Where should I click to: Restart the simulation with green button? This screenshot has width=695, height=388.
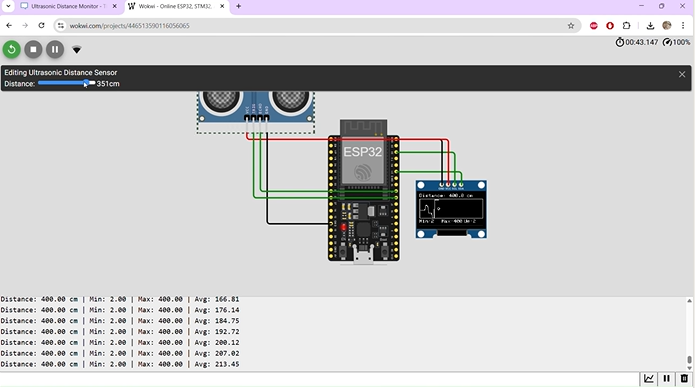(x=12, y=49)
